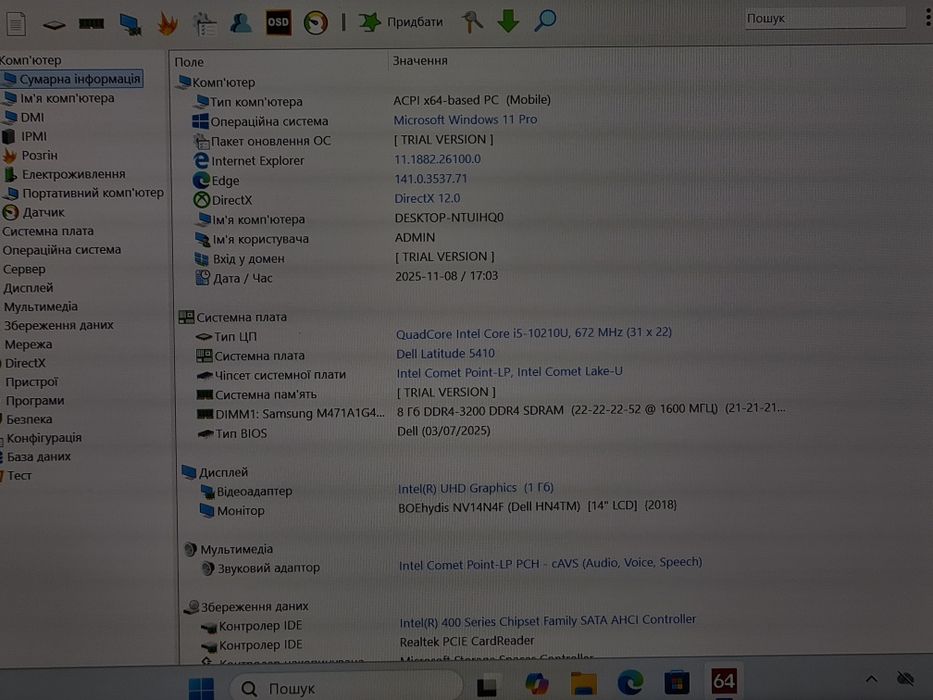This screenshot has width=933, height=700.
Task: Open the Dell Latitude 5410 link
Action: coord(445,354)
